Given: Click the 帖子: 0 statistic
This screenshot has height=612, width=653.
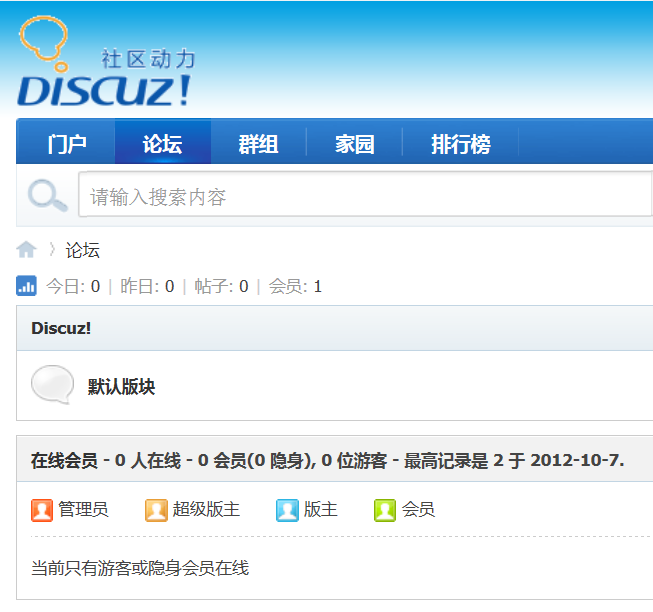Looking at the screenshot, I should click(221, 286).
